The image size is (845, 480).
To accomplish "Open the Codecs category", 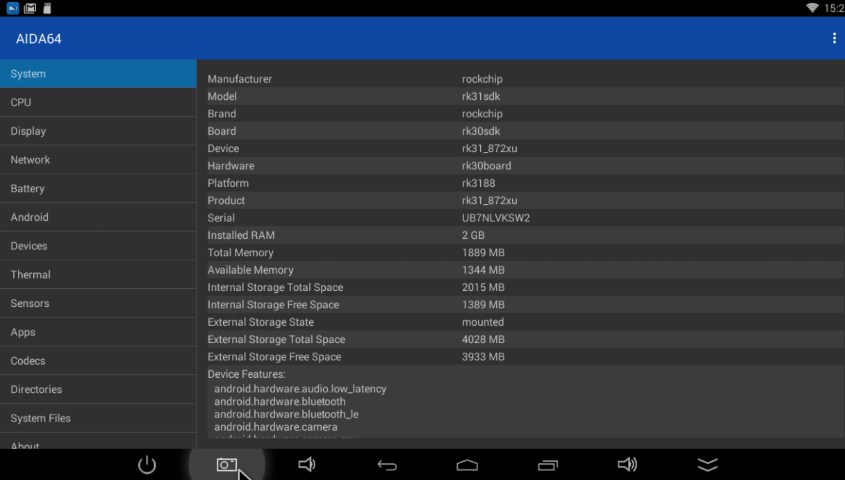I will (x=98, y=360).
